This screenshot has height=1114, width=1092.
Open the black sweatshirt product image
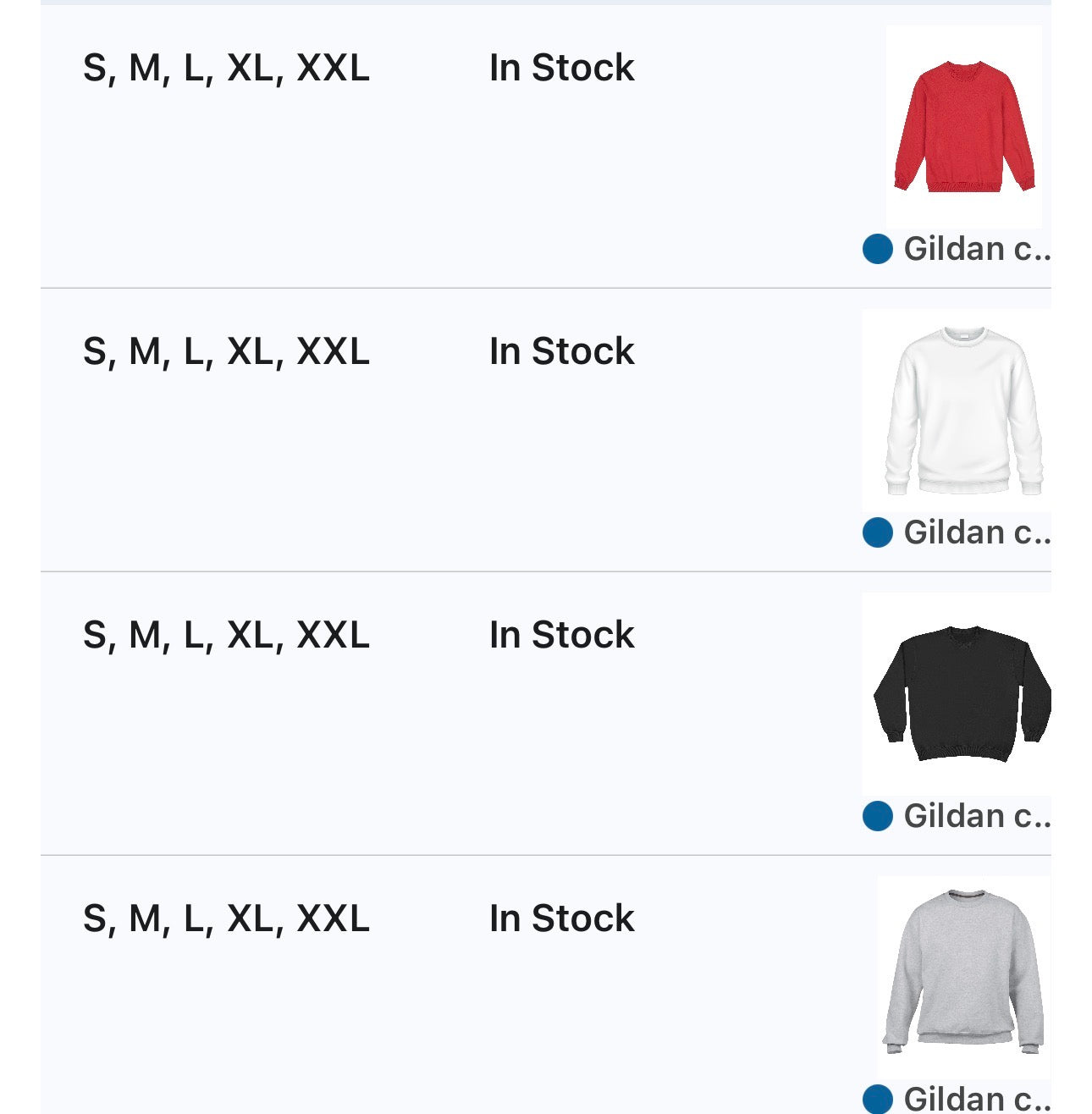[962, 694]
